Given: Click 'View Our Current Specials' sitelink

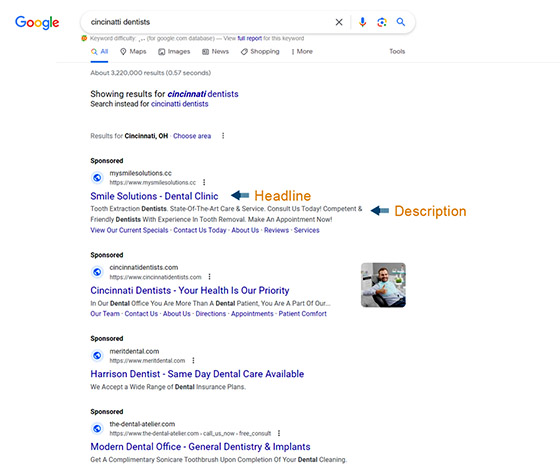Looking at the screenshot, I should point(129,230).
